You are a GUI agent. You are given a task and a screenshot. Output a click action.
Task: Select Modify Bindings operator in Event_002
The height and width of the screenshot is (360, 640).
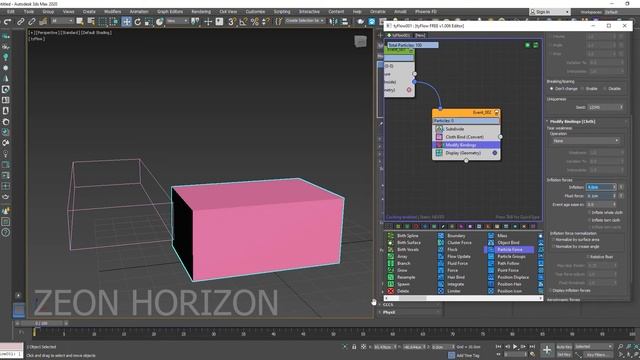tap(466, 145)
